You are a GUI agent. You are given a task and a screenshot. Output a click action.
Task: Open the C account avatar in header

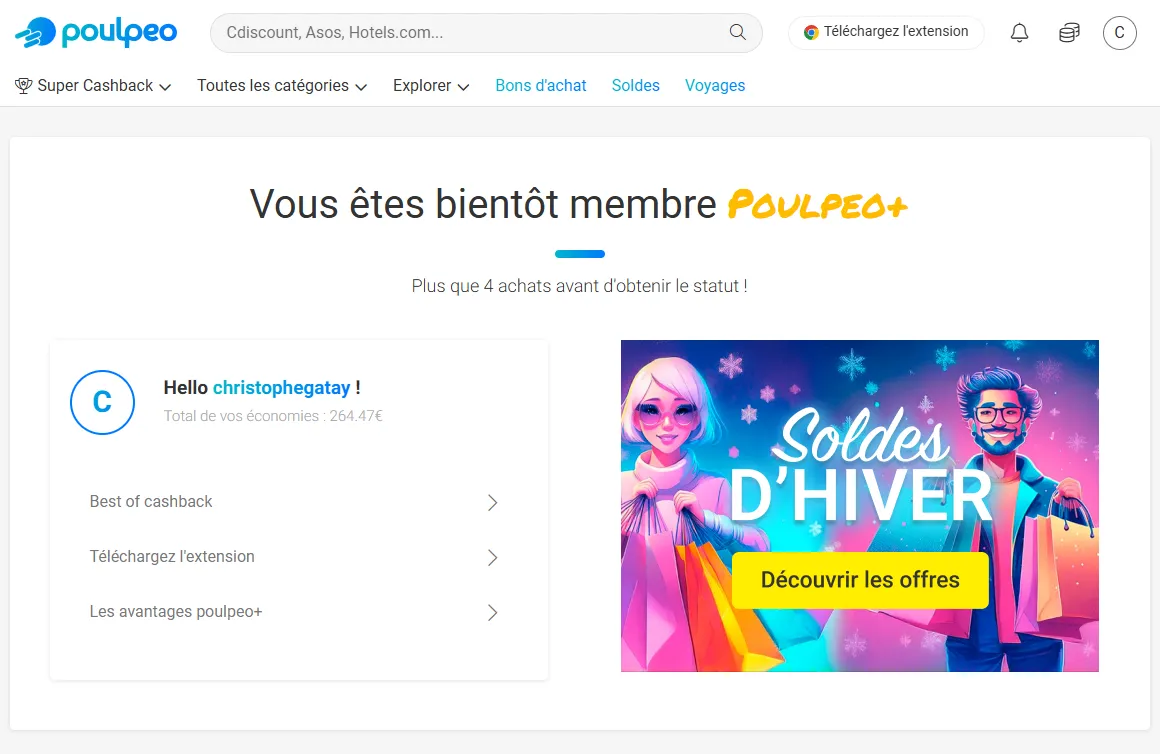pyautogui.click(x=1119, y=33)
